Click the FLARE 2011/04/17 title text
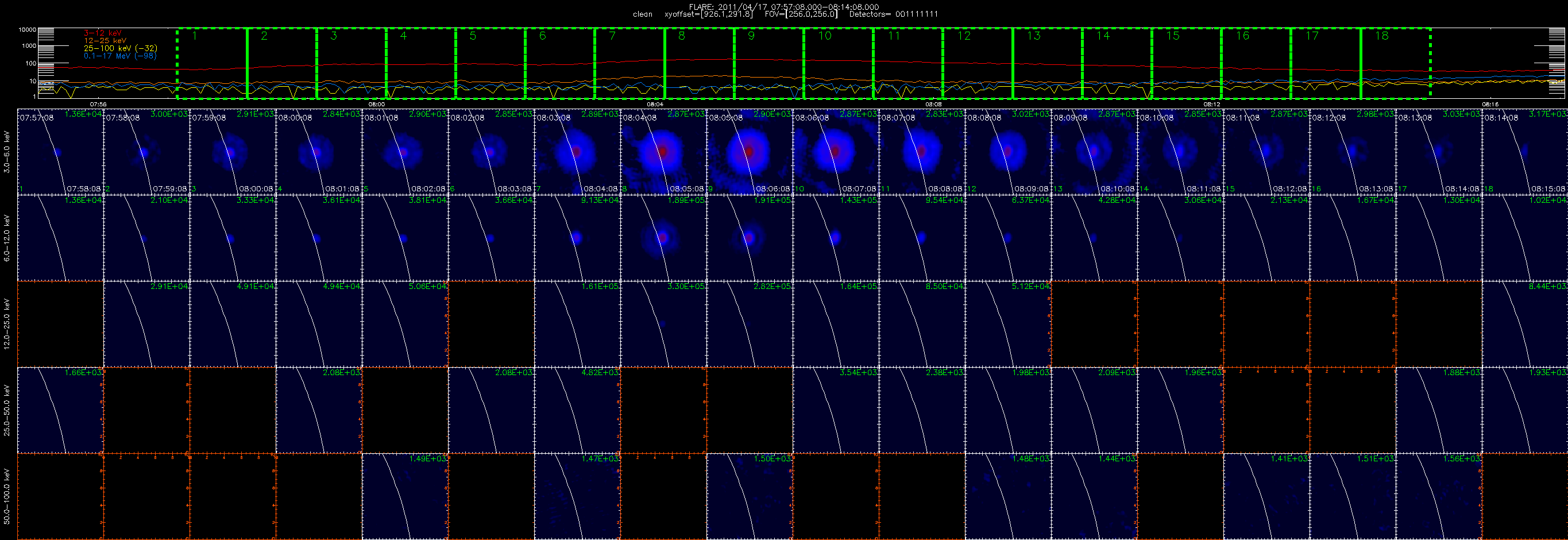 pos(784,7)
